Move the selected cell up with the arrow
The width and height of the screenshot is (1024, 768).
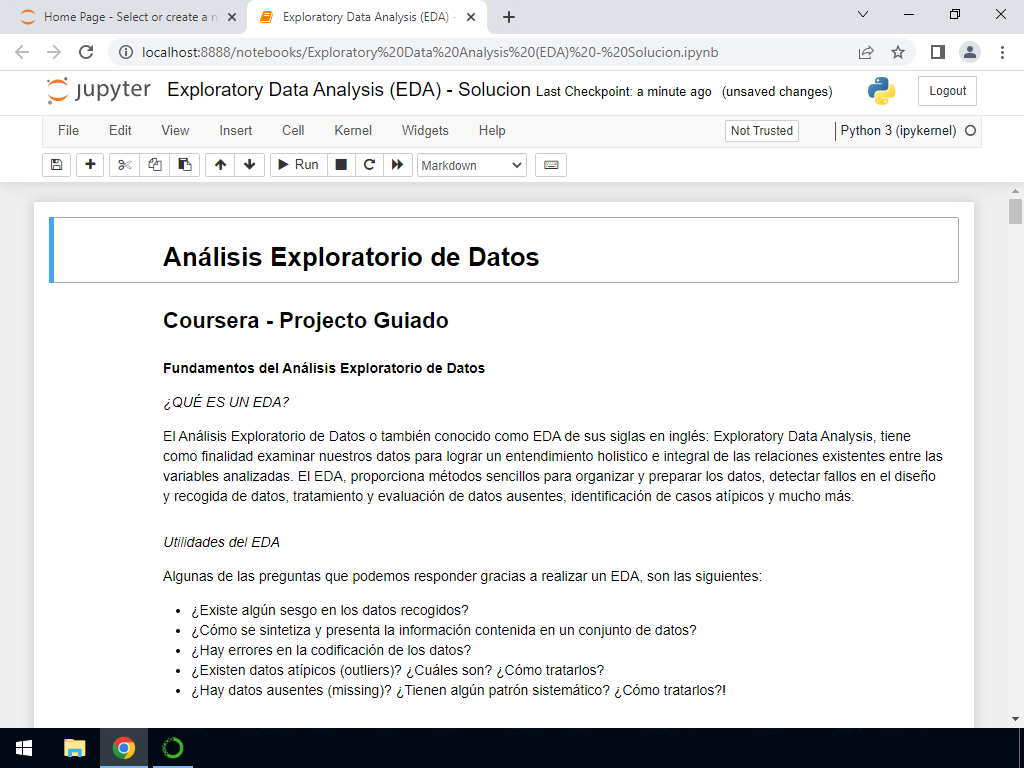(x=221, y=165)
